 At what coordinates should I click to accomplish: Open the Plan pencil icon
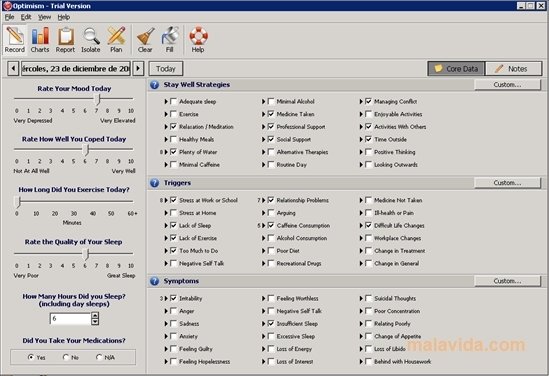point(116,40)
